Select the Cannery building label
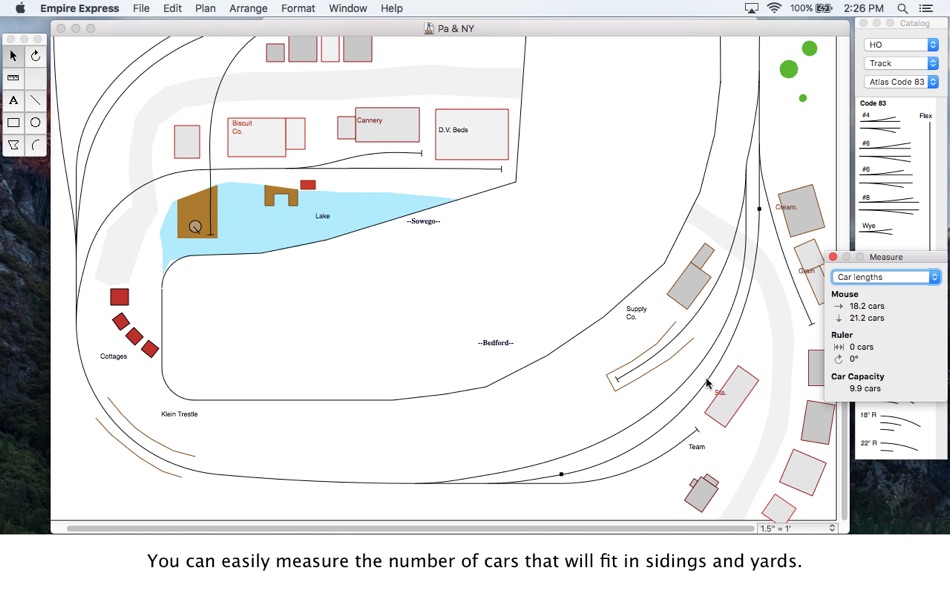950x594 pixels. click(370, 120)
